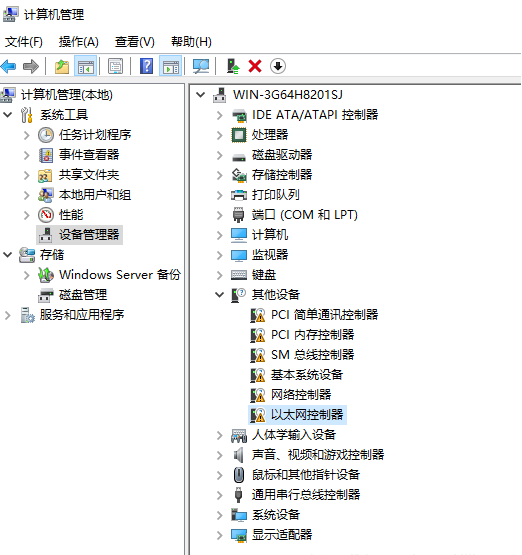The height and width of the screenshot is (555, 522).
Task: Expand the 服务和应用程序 node
Action: pos(7,315)
